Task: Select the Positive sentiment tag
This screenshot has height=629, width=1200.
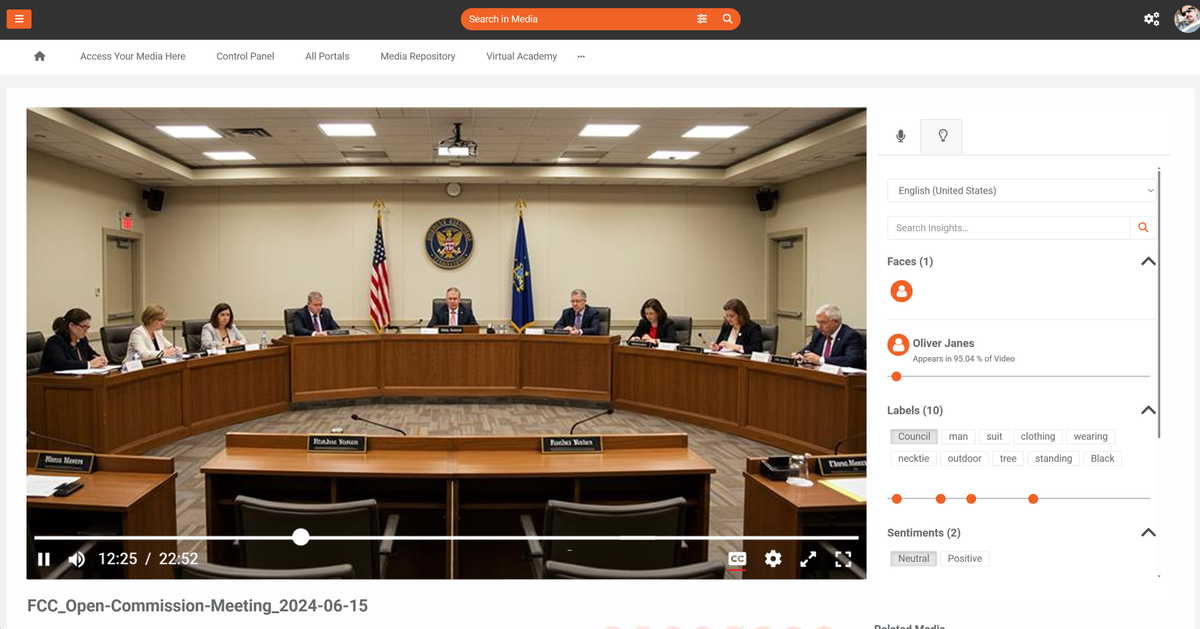Action: tap(965, 558)
